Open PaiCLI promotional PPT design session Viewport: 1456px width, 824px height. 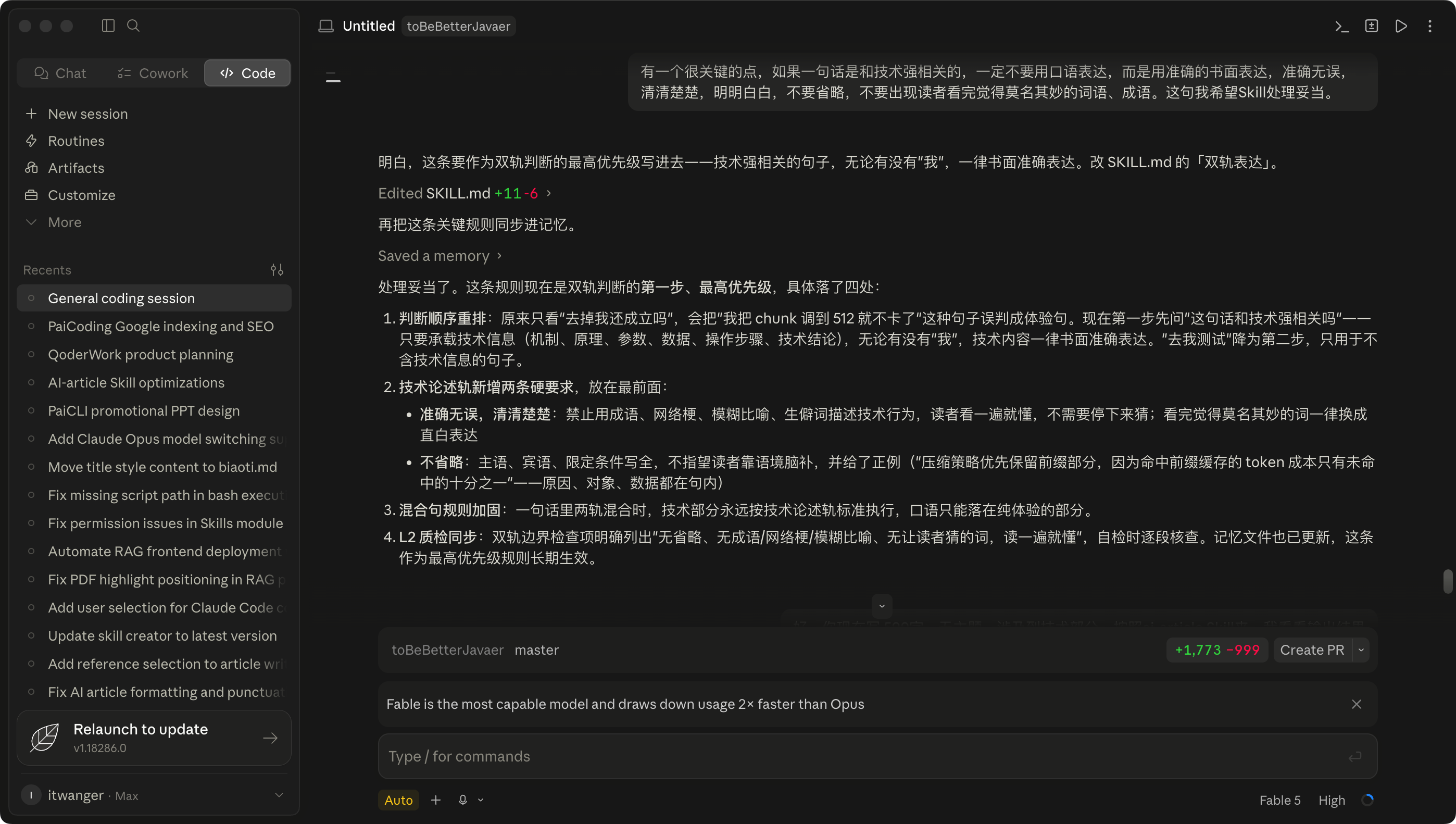pyautogui.click(x=154, y=411)
